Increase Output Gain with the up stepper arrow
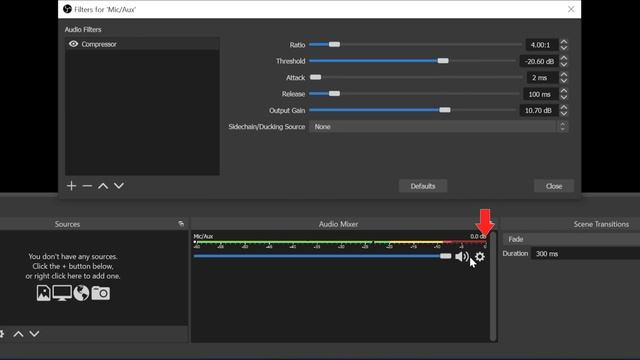The height and width of the screenshot is (360, 640). tap(564, 107)
